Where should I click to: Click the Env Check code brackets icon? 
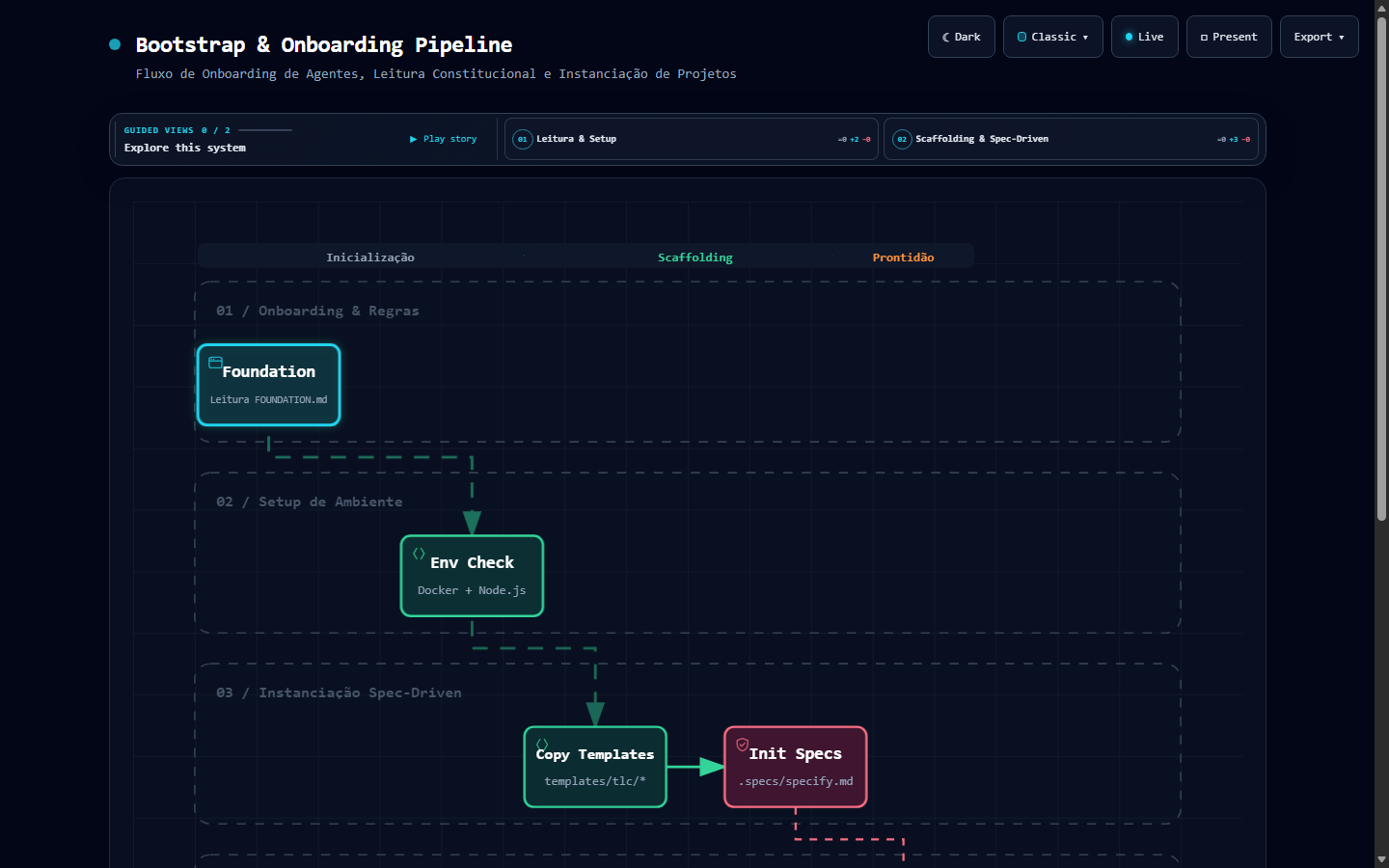pos(419,554)
